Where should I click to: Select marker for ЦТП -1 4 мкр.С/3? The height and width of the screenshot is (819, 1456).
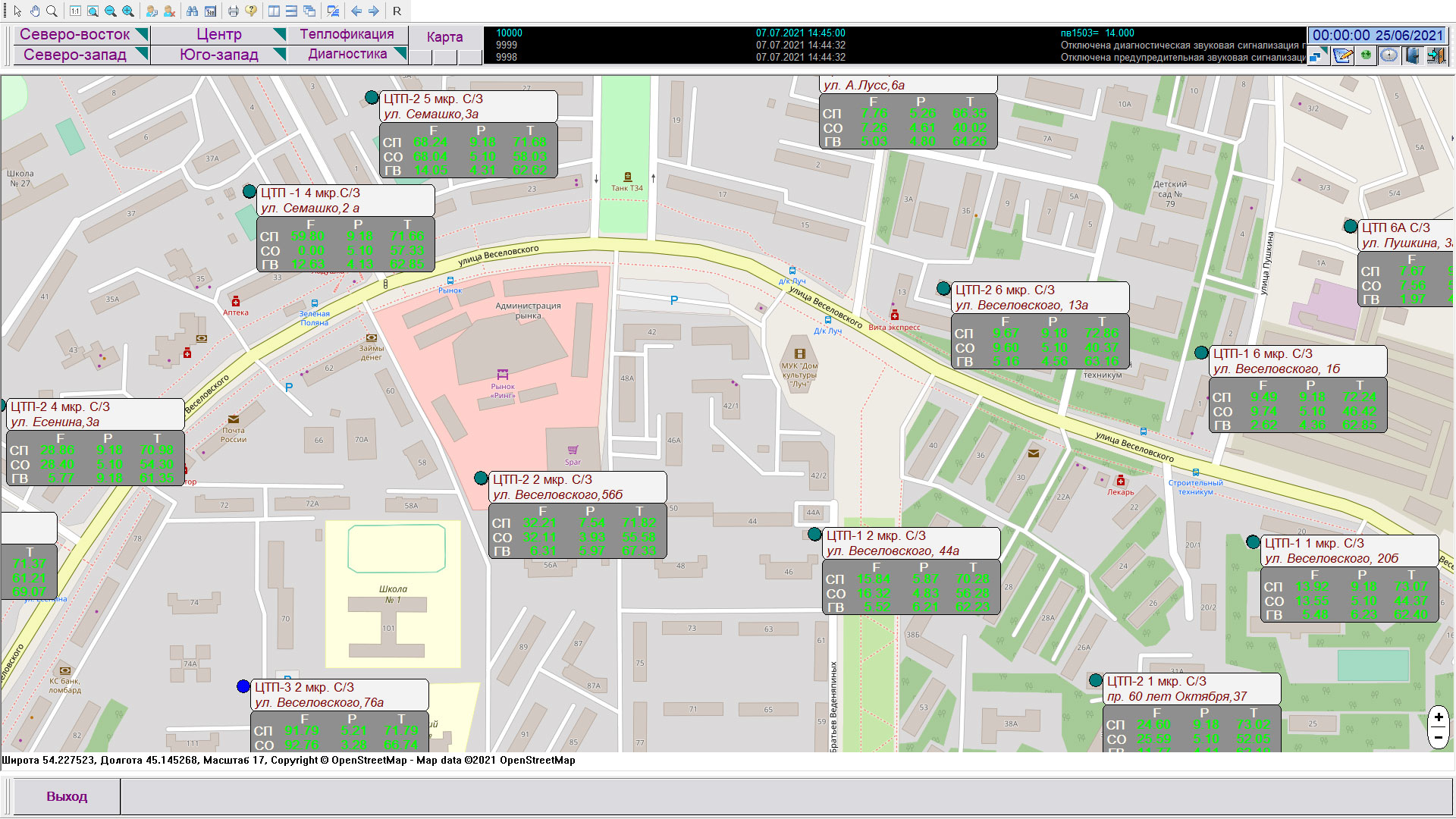249,192
